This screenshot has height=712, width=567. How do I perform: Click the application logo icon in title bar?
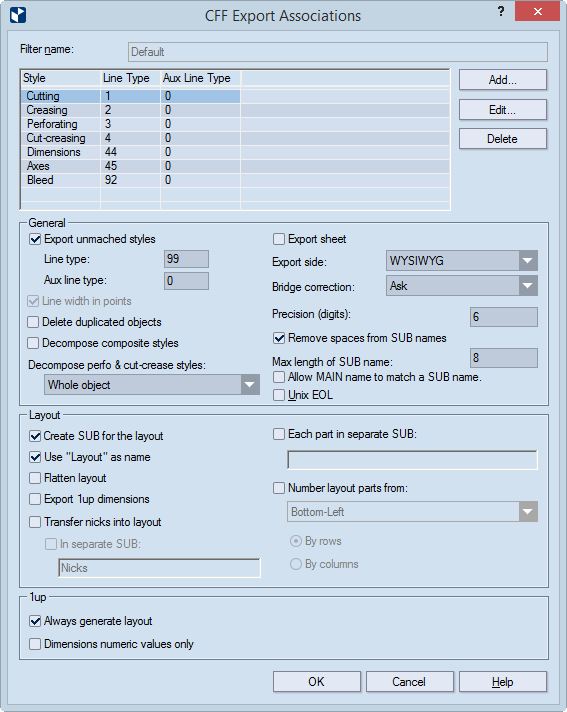(x=18, y=15)
